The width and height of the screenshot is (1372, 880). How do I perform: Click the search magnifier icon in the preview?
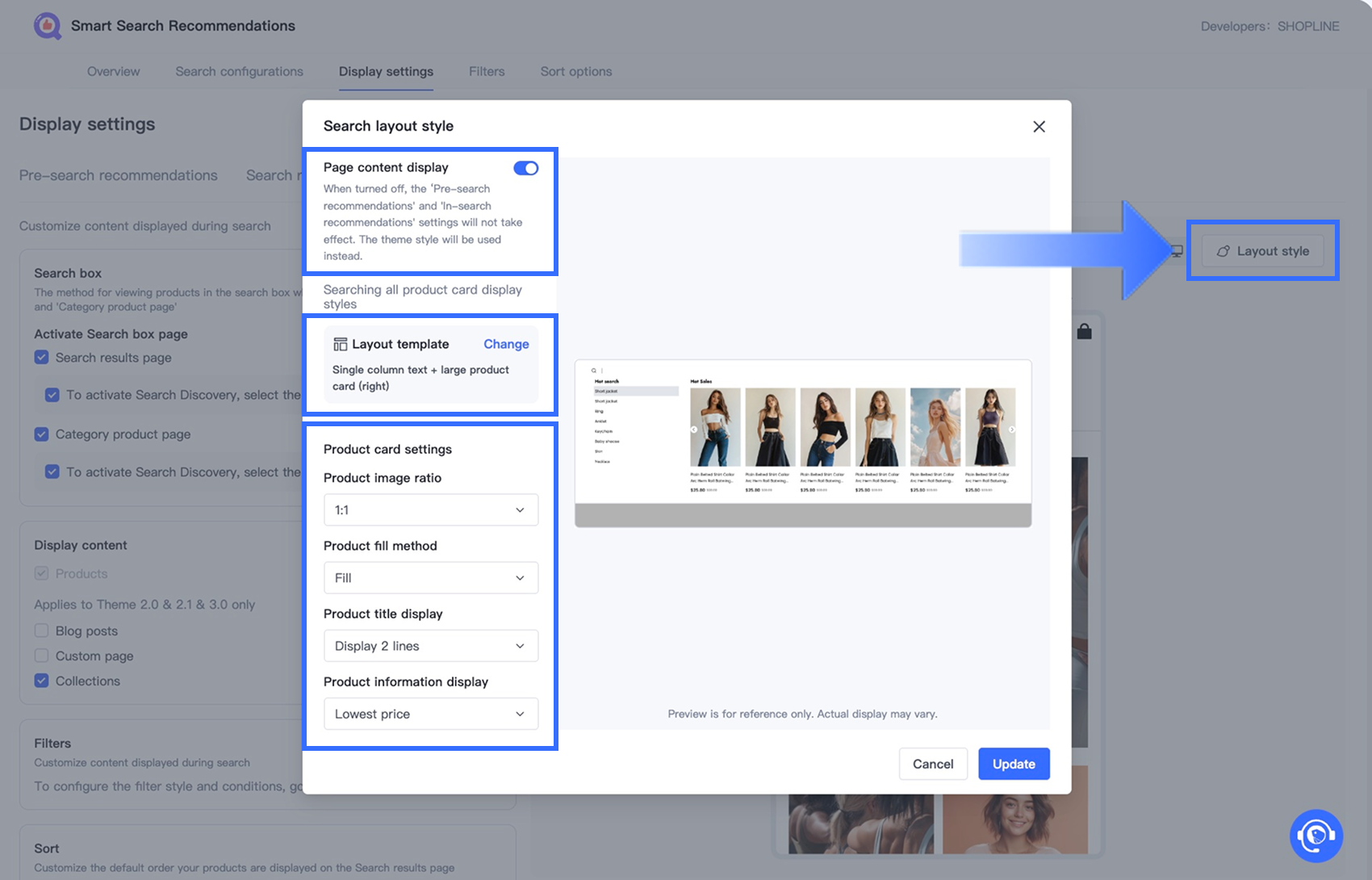pos(594,371)
